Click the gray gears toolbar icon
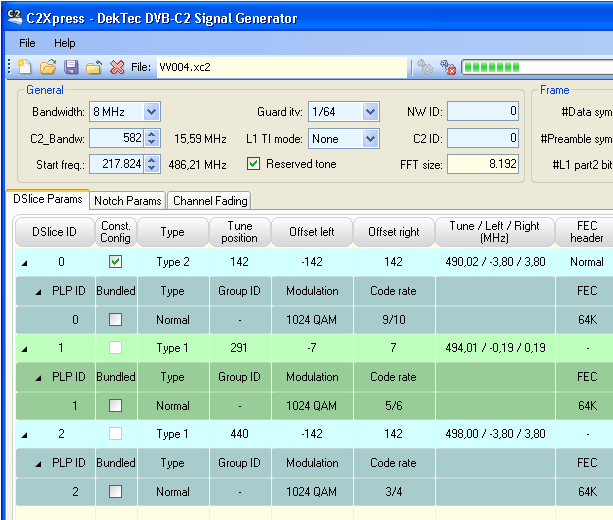Viewport: 613px width, 520px height. [x=425, y=67]
